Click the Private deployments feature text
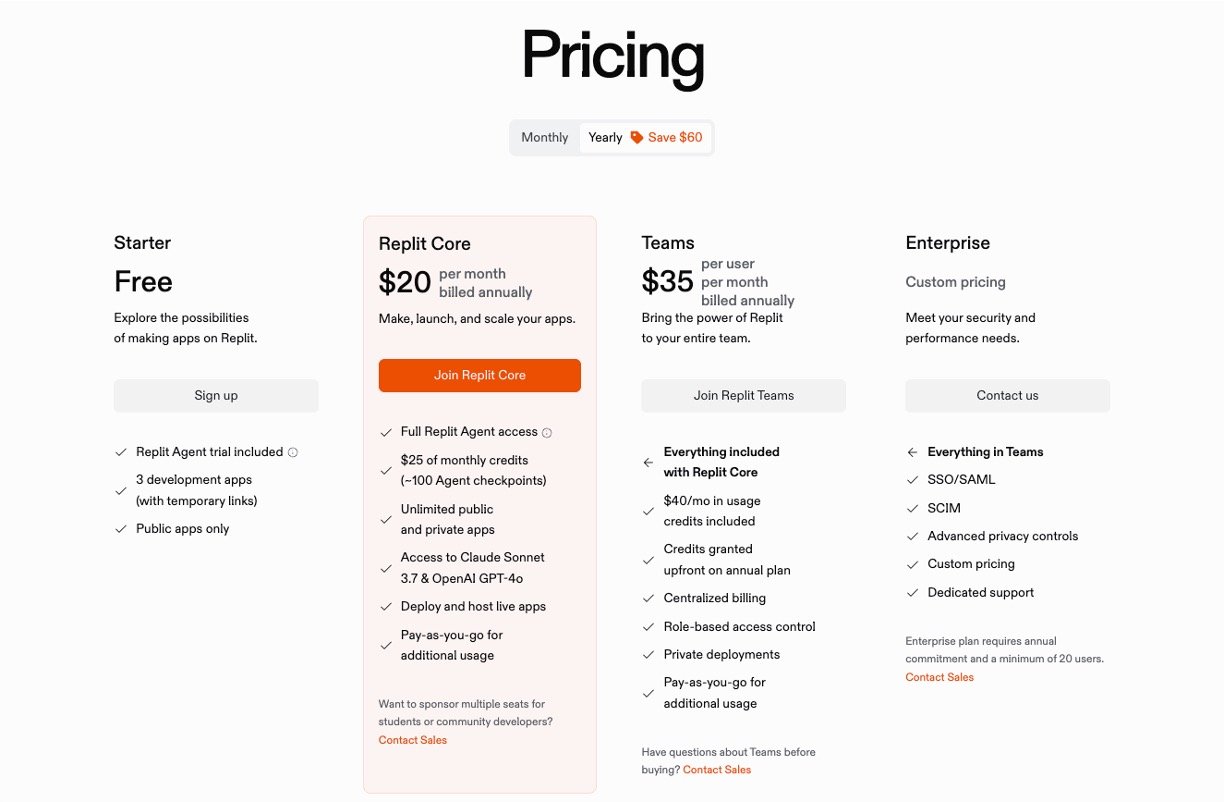This screenshot has height=802, width=1224. pyautogui.click(x=721, y=655)
